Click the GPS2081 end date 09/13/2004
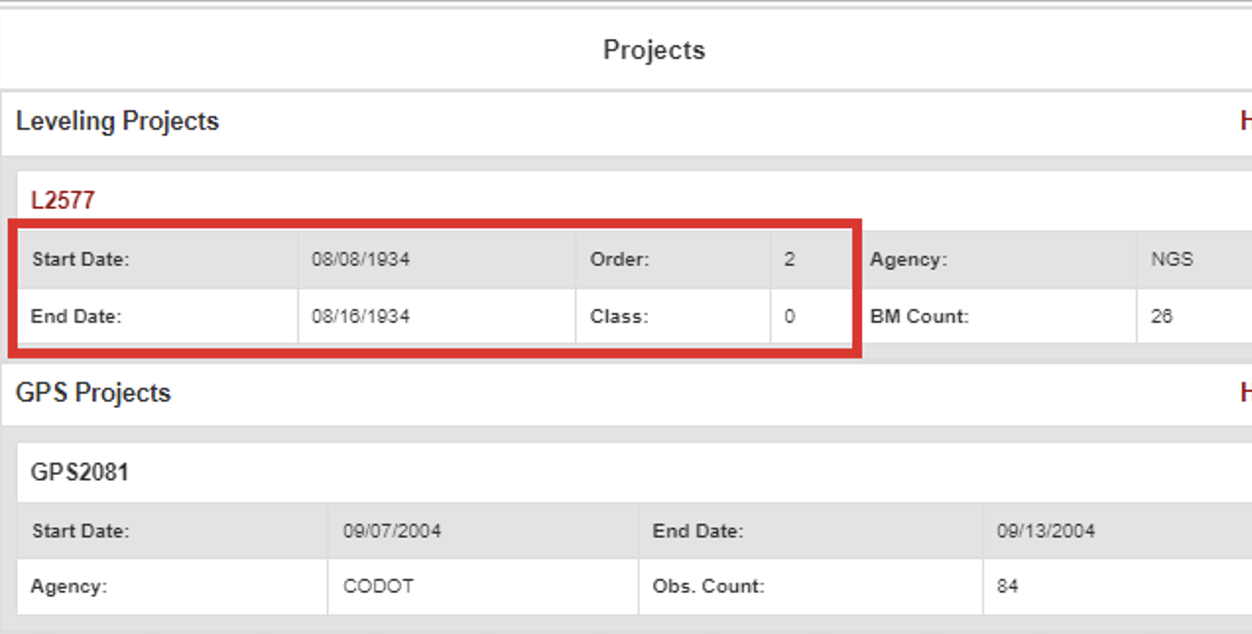Viewport: 1252px width, 634px height. pos(1045,531)
